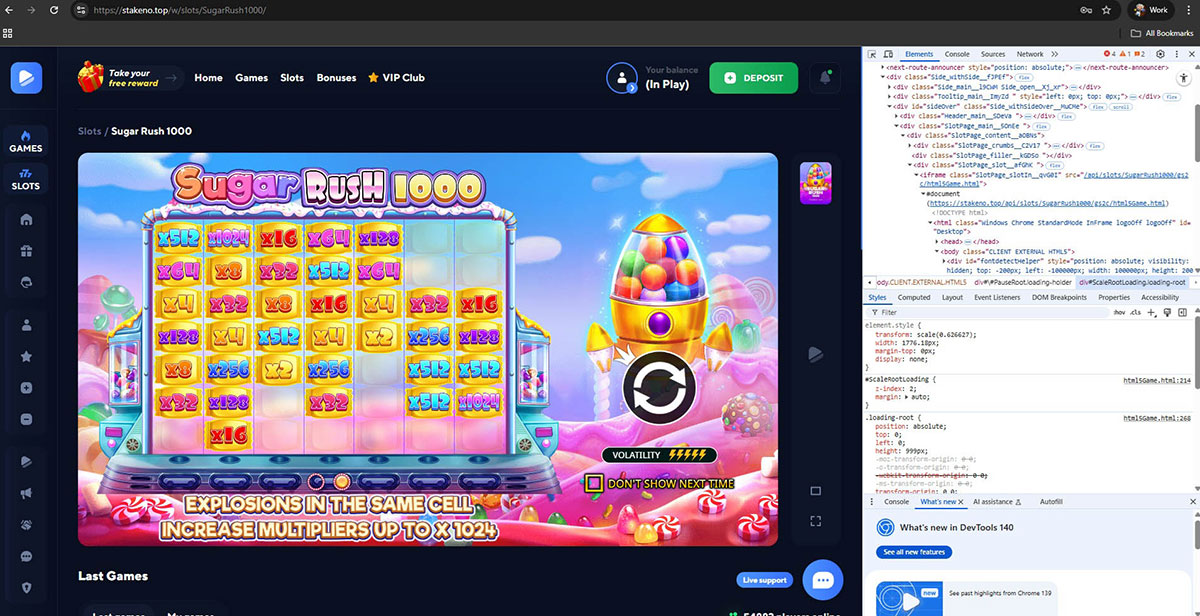Toggle the .cls element classes editor
1200x616 pixels.
[1136, 312]
